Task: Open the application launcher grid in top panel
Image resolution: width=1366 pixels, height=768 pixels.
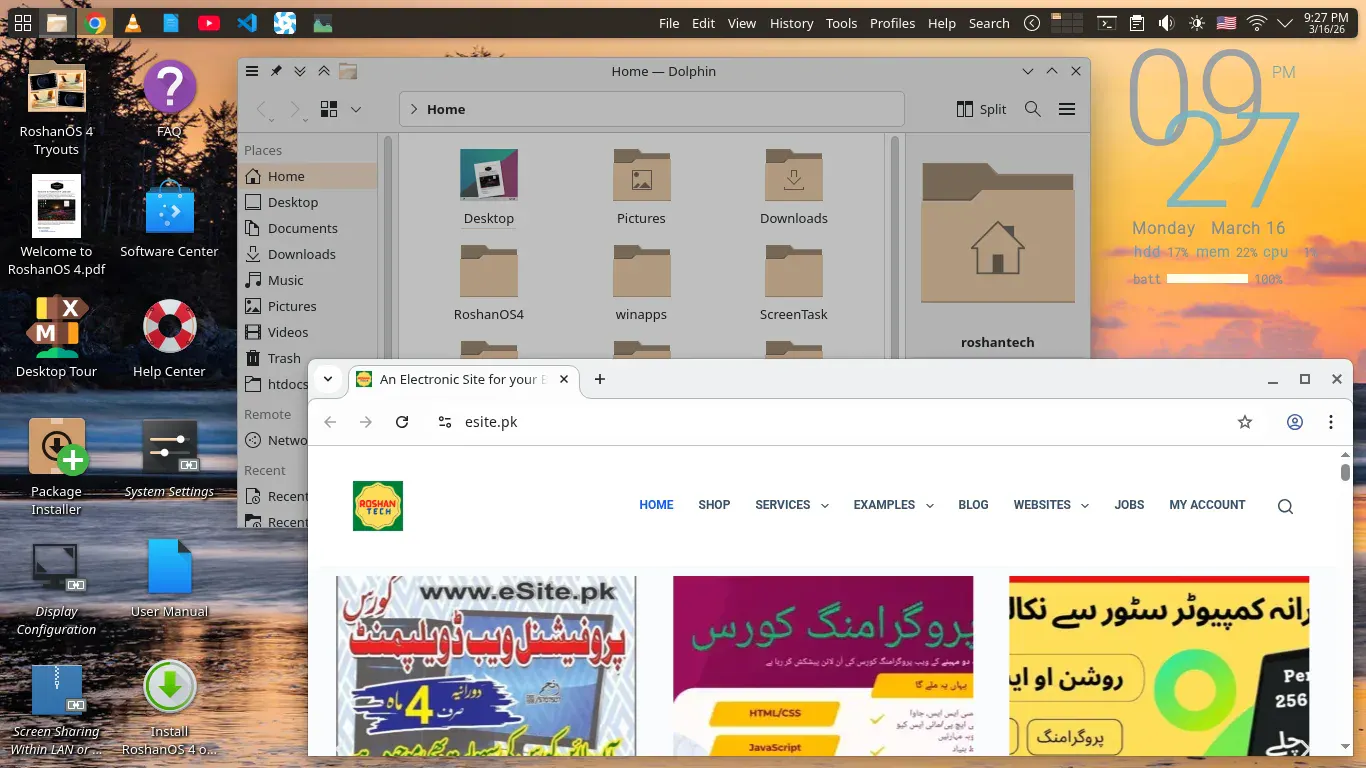Action: point(22,22)
